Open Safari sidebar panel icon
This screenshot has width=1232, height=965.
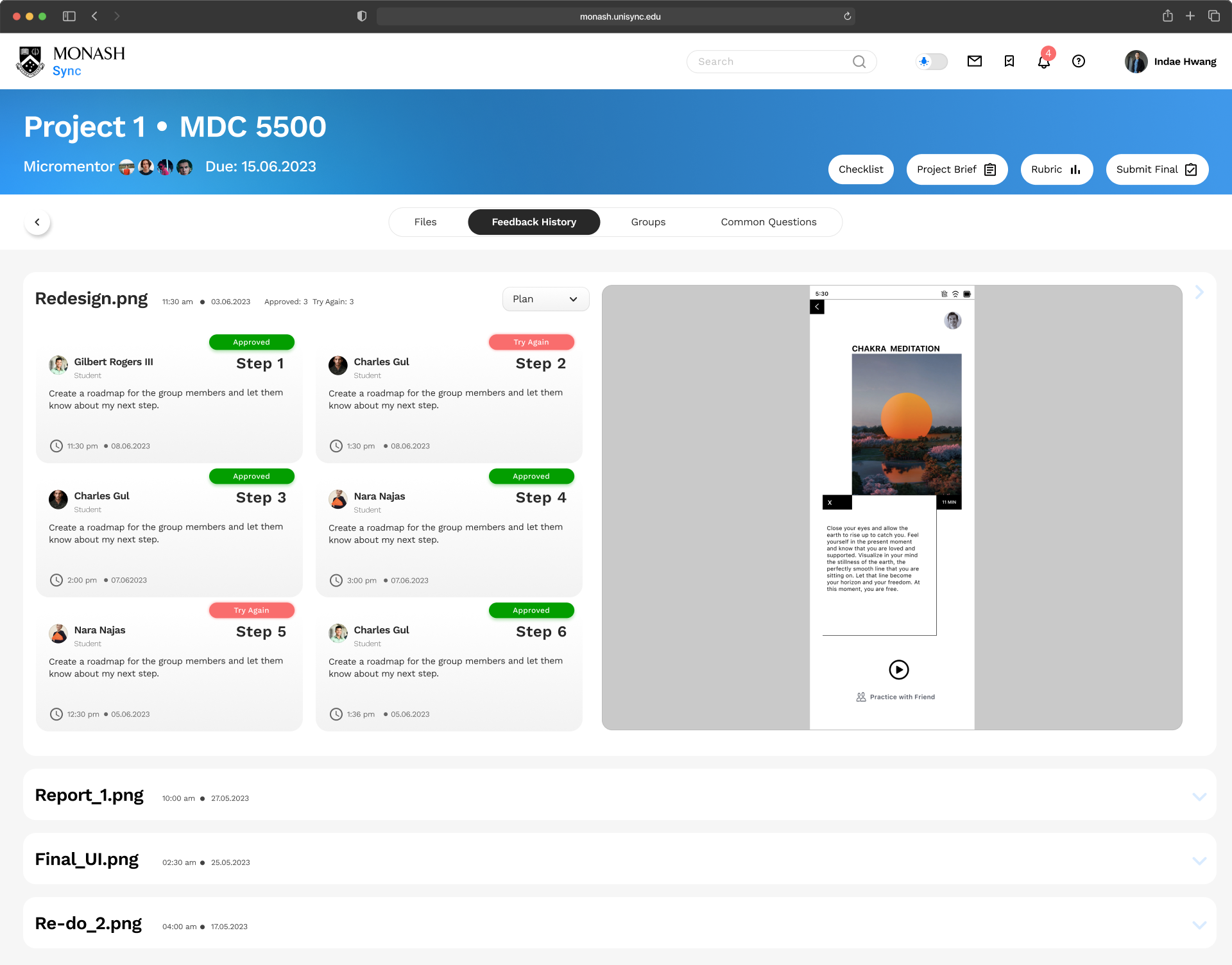coord(69,17)
